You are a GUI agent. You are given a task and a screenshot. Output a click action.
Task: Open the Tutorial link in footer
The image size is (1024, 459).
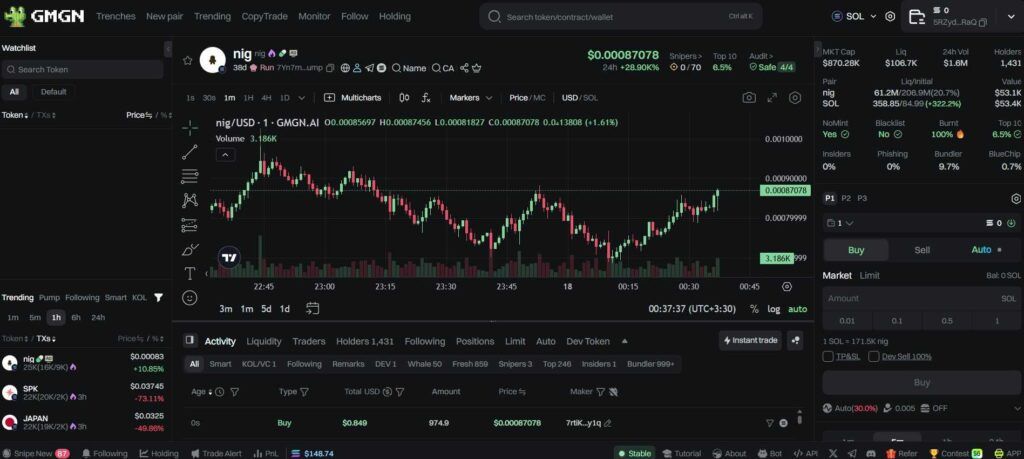[681, 454]
